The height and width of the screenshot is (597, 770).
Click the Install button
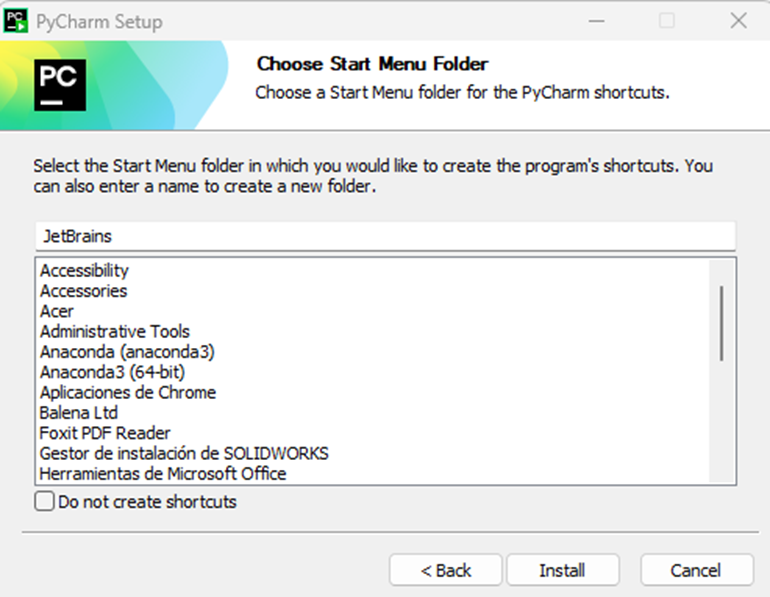(562, 570)
